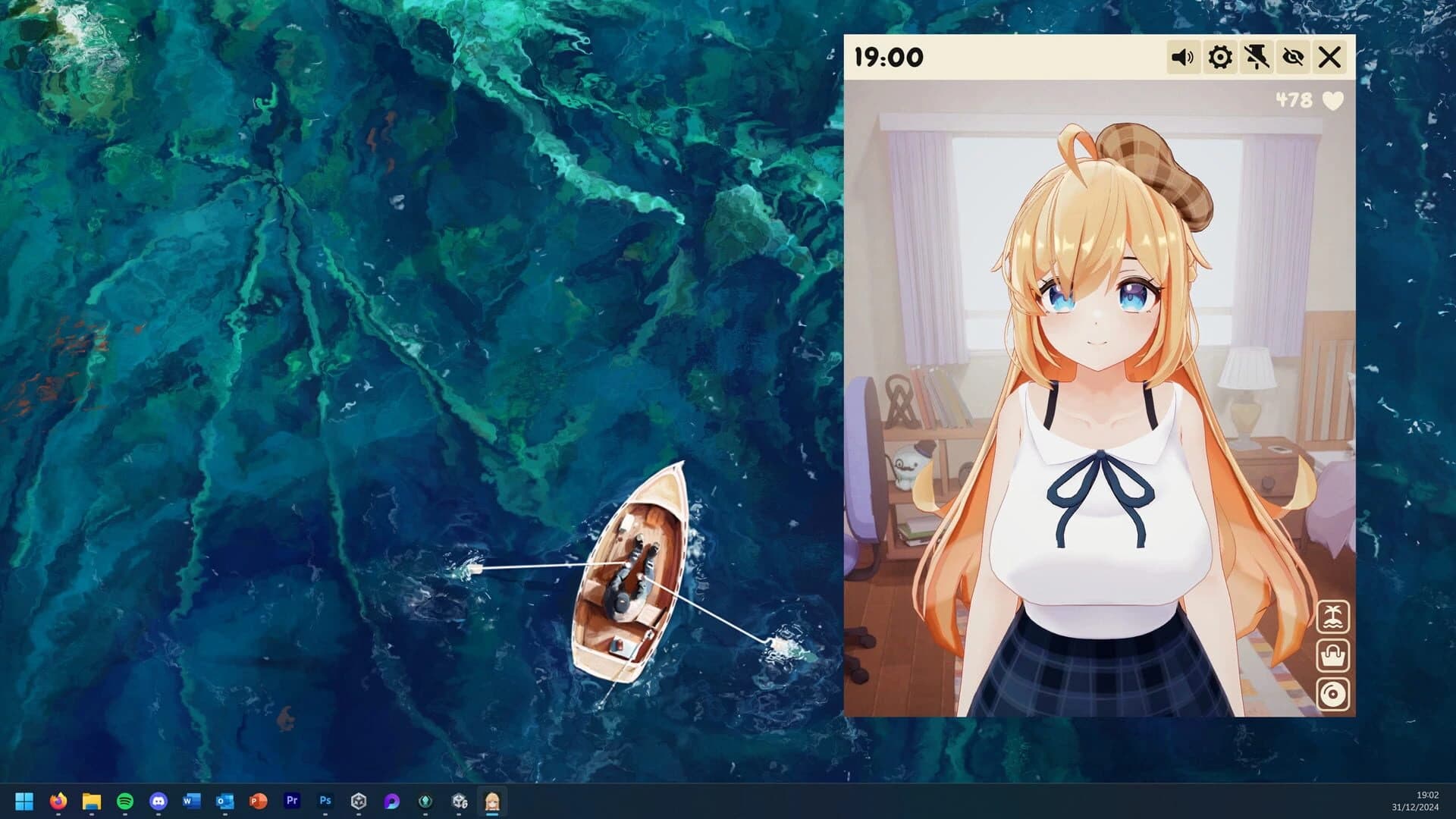1456x819 pixels.
Task: Open the companion's settings gear
Action: point(1221,56)
